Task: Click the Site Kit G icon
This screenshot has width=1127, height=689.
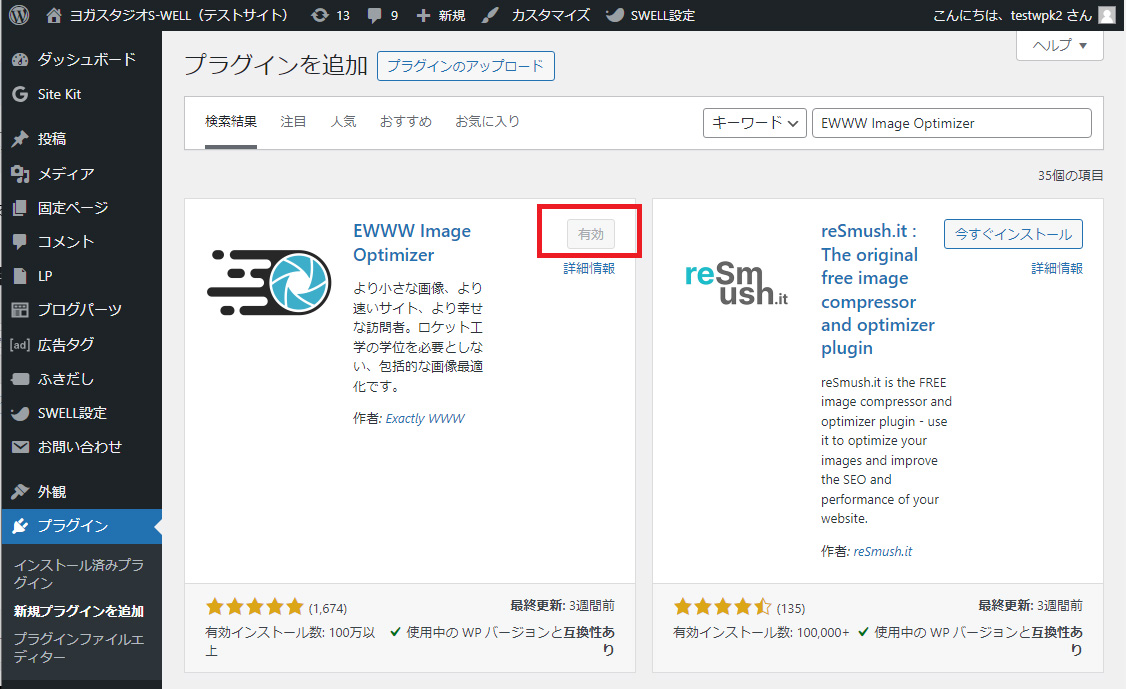Action: (20, 94)
